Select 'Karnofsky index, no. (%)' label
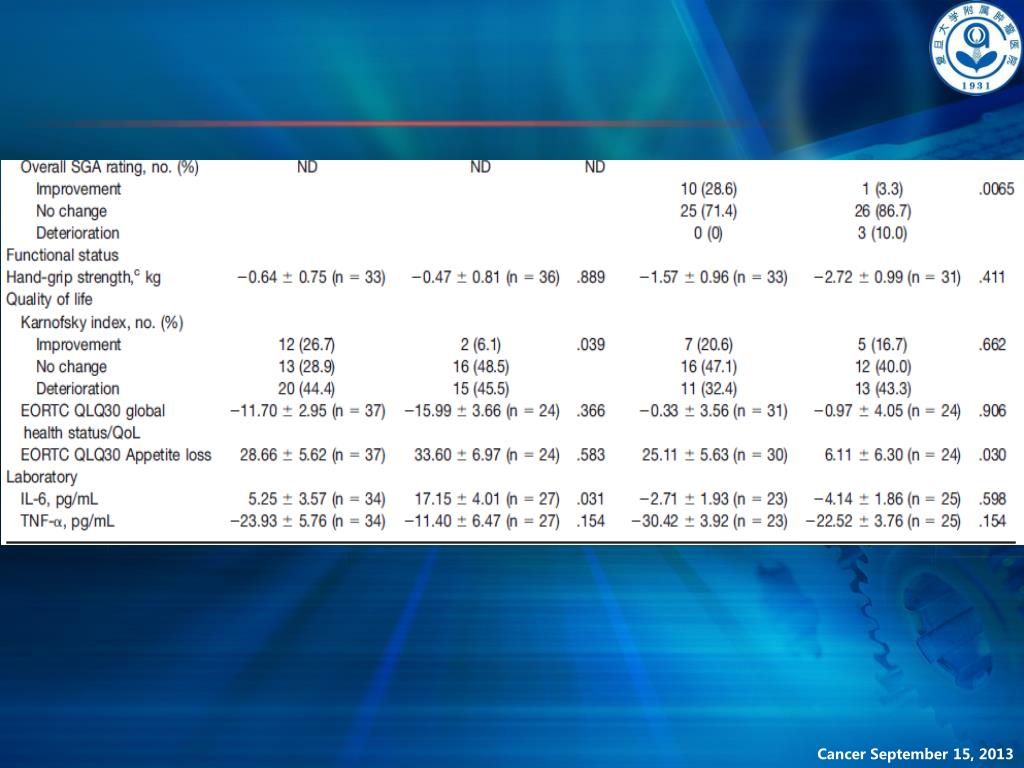Viewport: 1024px width, 768px height. 102,323
